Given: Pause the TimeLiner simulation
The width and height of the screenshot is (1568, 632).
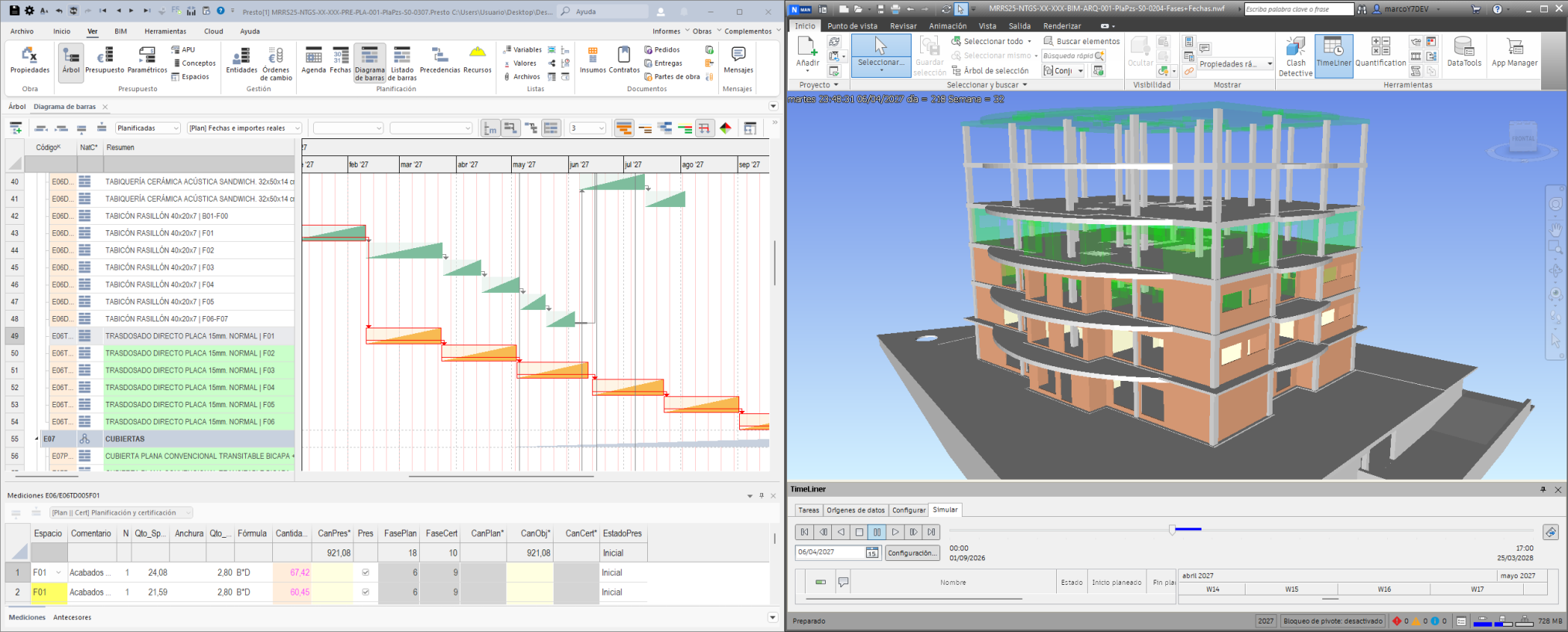Looking at the screenshot, I should pyautogui.click(x=877, y=532).
